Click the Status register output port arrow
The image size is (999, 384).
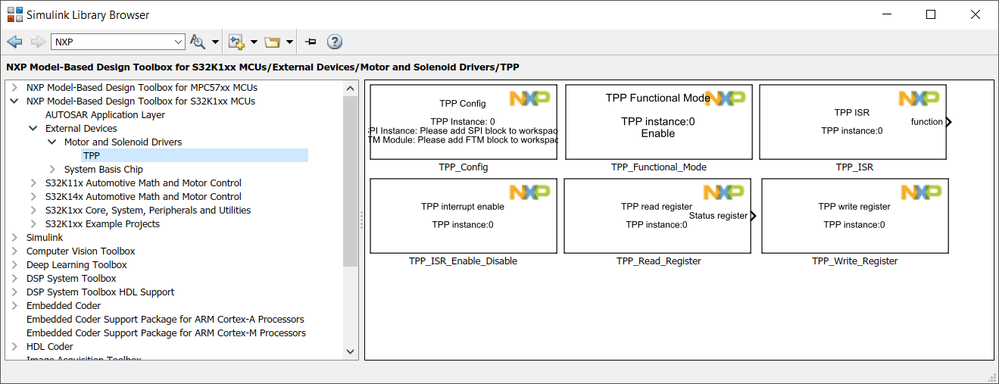753,216
